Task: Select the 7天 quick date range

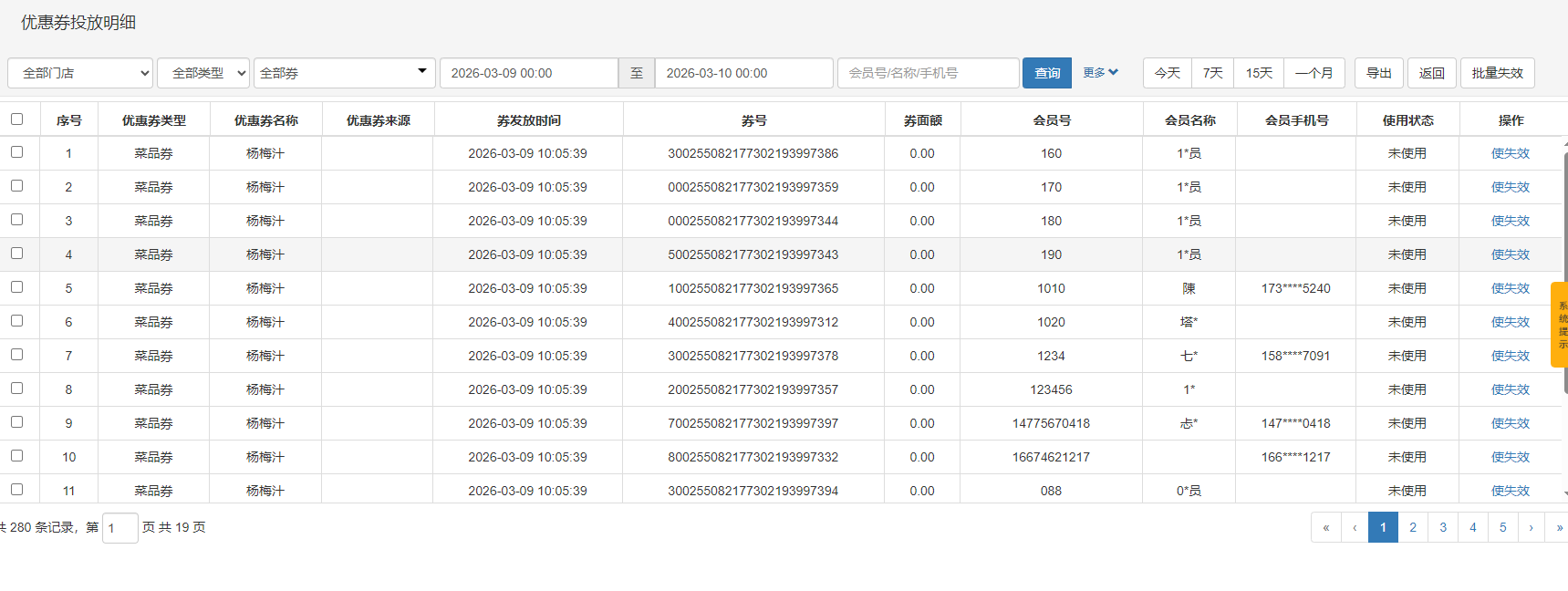Action: pos(1212,73)
